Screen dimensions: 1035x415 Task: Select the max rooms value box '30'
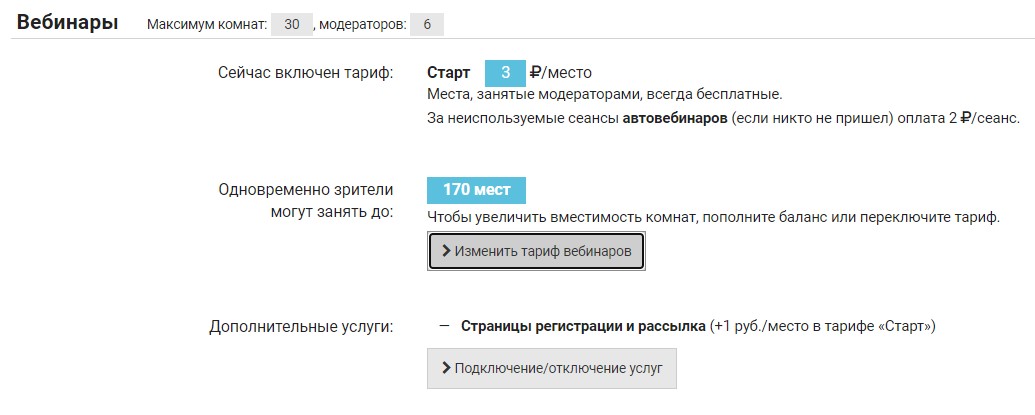pos(291,25)
